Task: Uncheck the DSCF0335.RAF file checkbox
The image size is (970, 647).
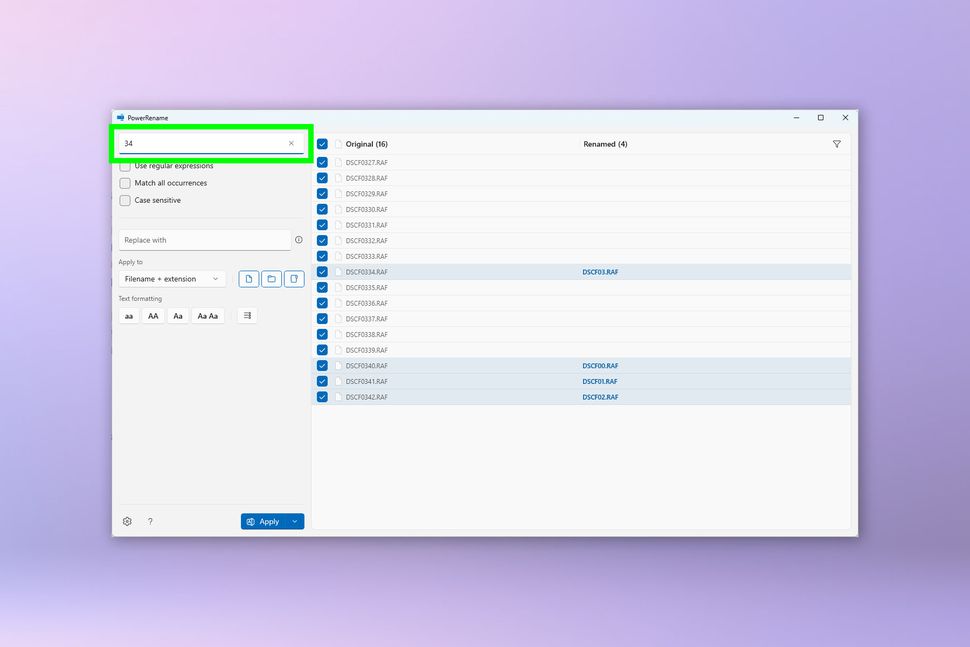Action: [322, 287]
